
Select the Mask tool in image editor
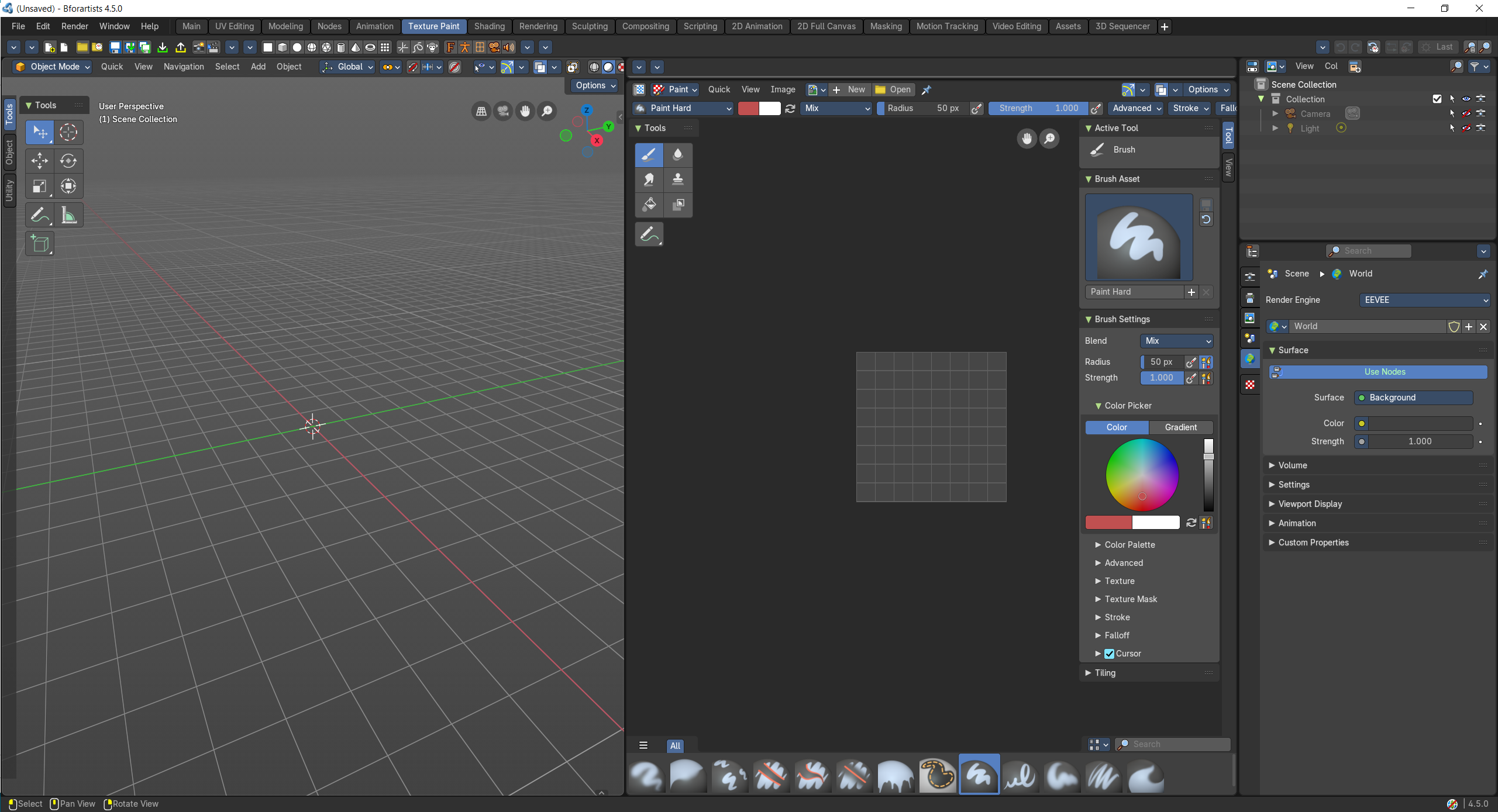(678, 205)
